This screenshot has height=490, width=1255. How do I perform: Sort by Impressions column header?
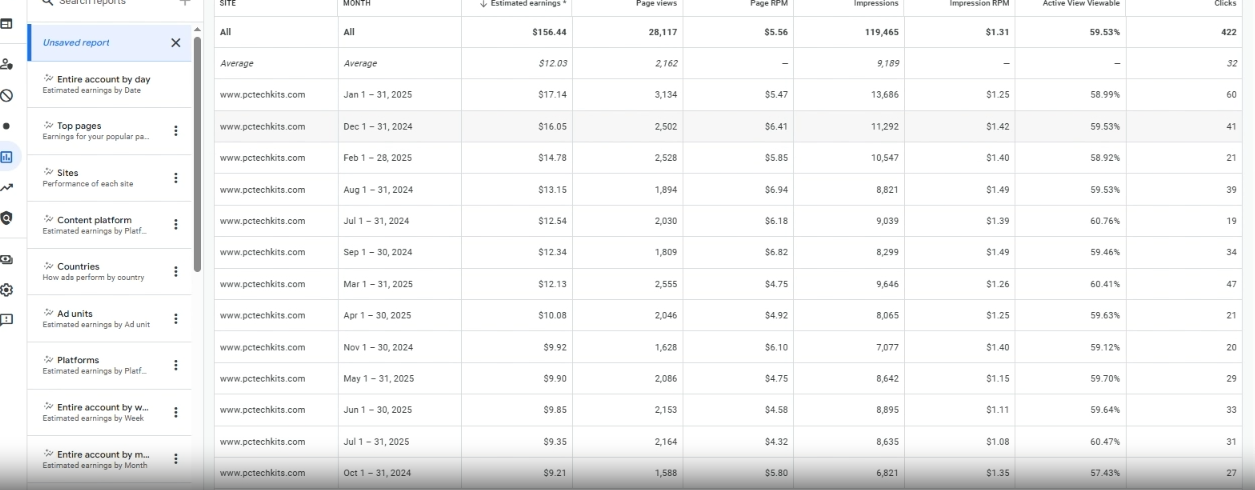point(877,4)
